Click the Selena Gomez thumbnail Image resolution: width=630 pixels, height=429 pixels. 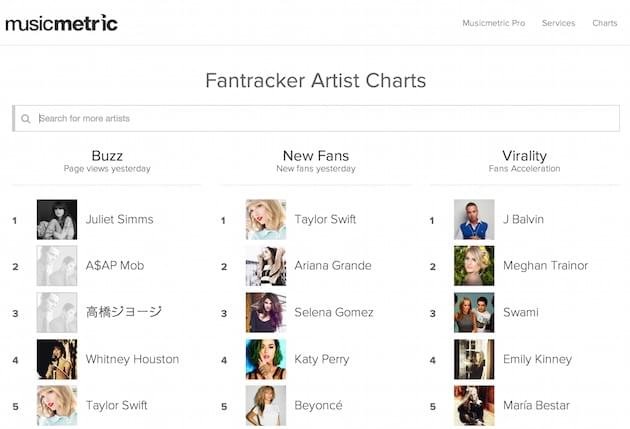[x=266, y=312]
